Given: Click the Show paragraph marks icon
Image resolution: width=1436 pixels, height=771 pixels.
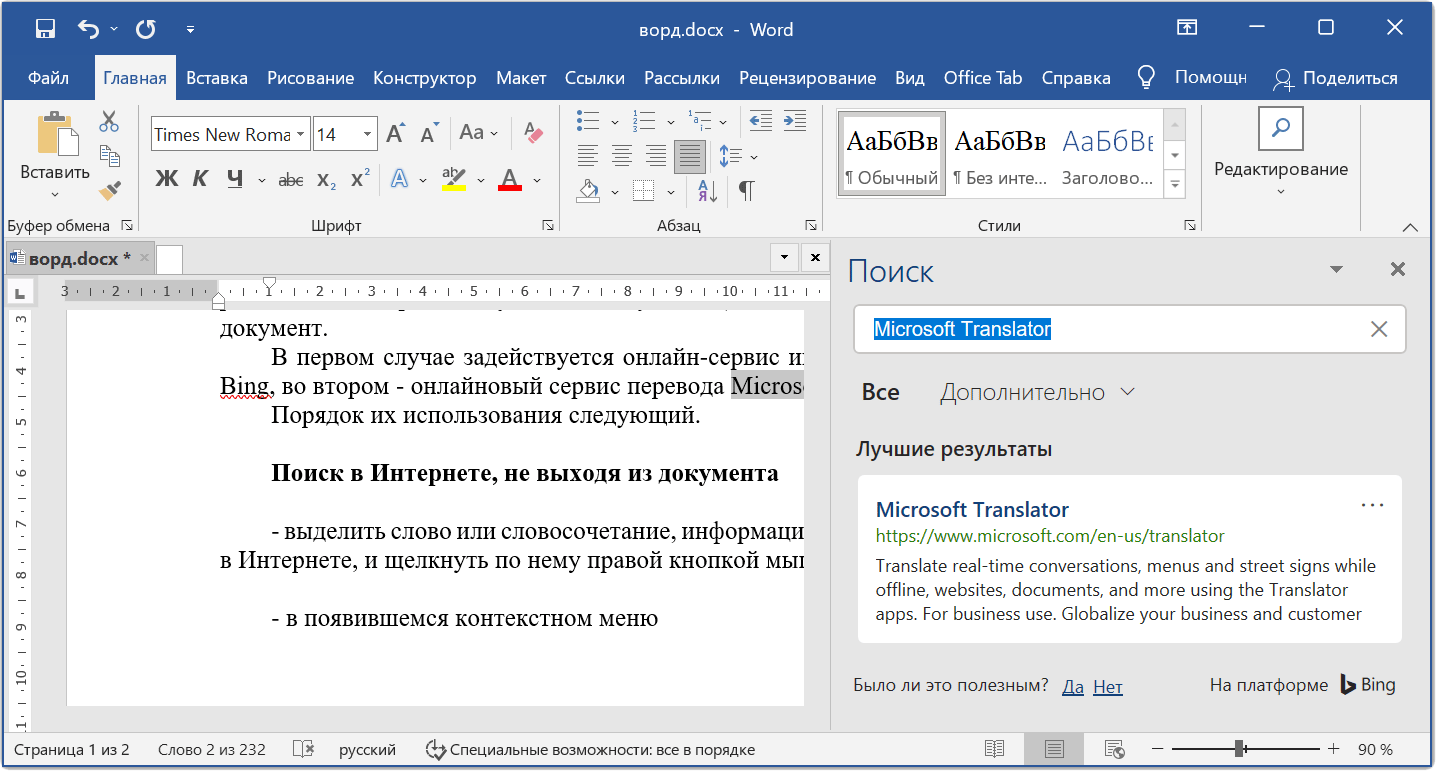Looking at the screenshot, I should (x=746, y=189).
